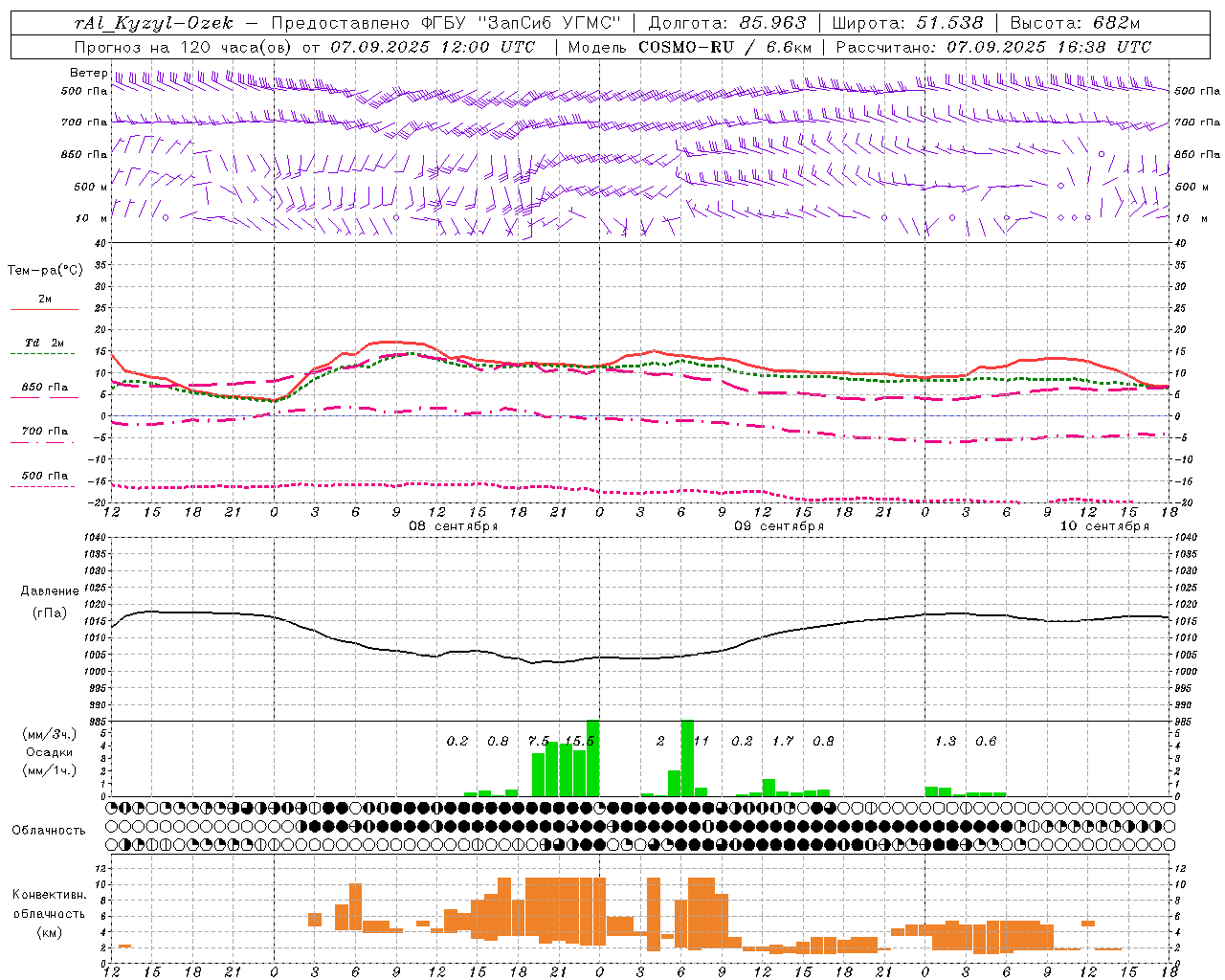1225x980 pixels.
Task: Click the station title rAl_Kyzyl-Ozek
Action: [154, 23]
